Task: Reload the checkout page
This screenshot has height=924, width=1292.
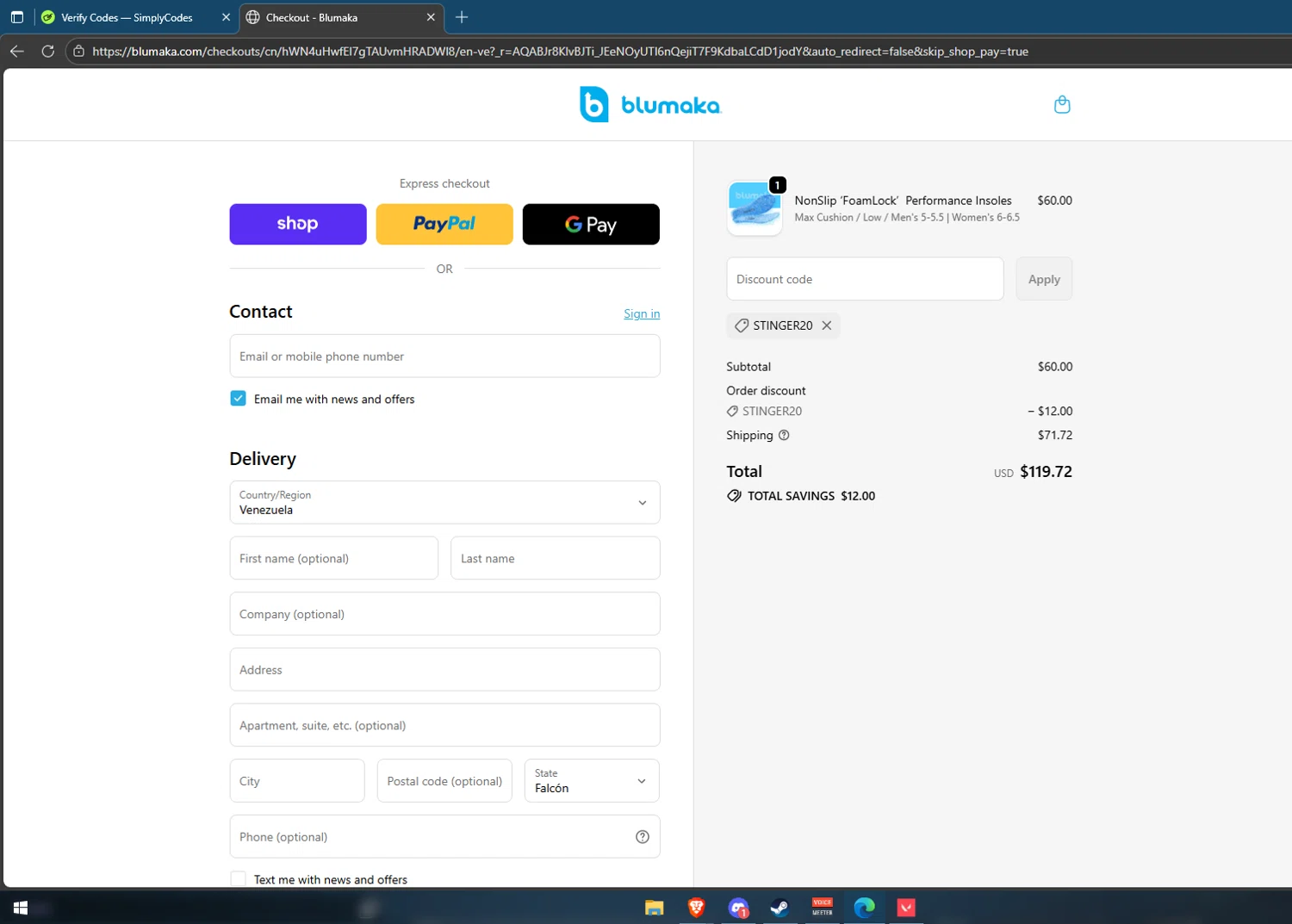Action: point(48,51)
